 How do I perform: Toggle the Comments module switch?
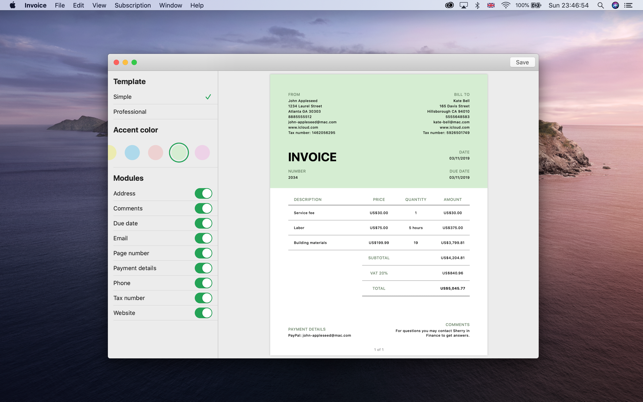203,208
